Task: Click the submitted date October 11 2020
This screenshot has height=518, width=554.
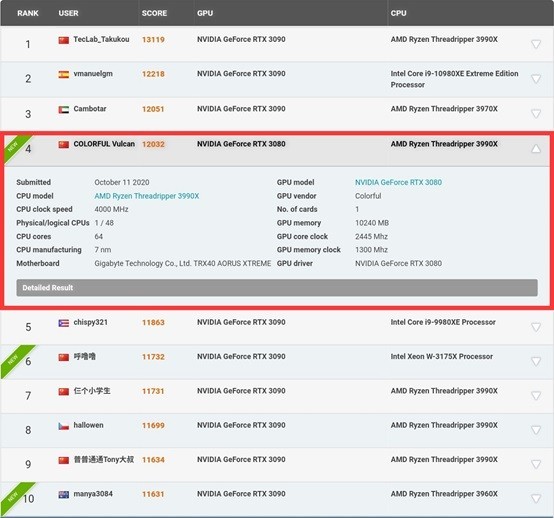Action: (x=122, y=182)
